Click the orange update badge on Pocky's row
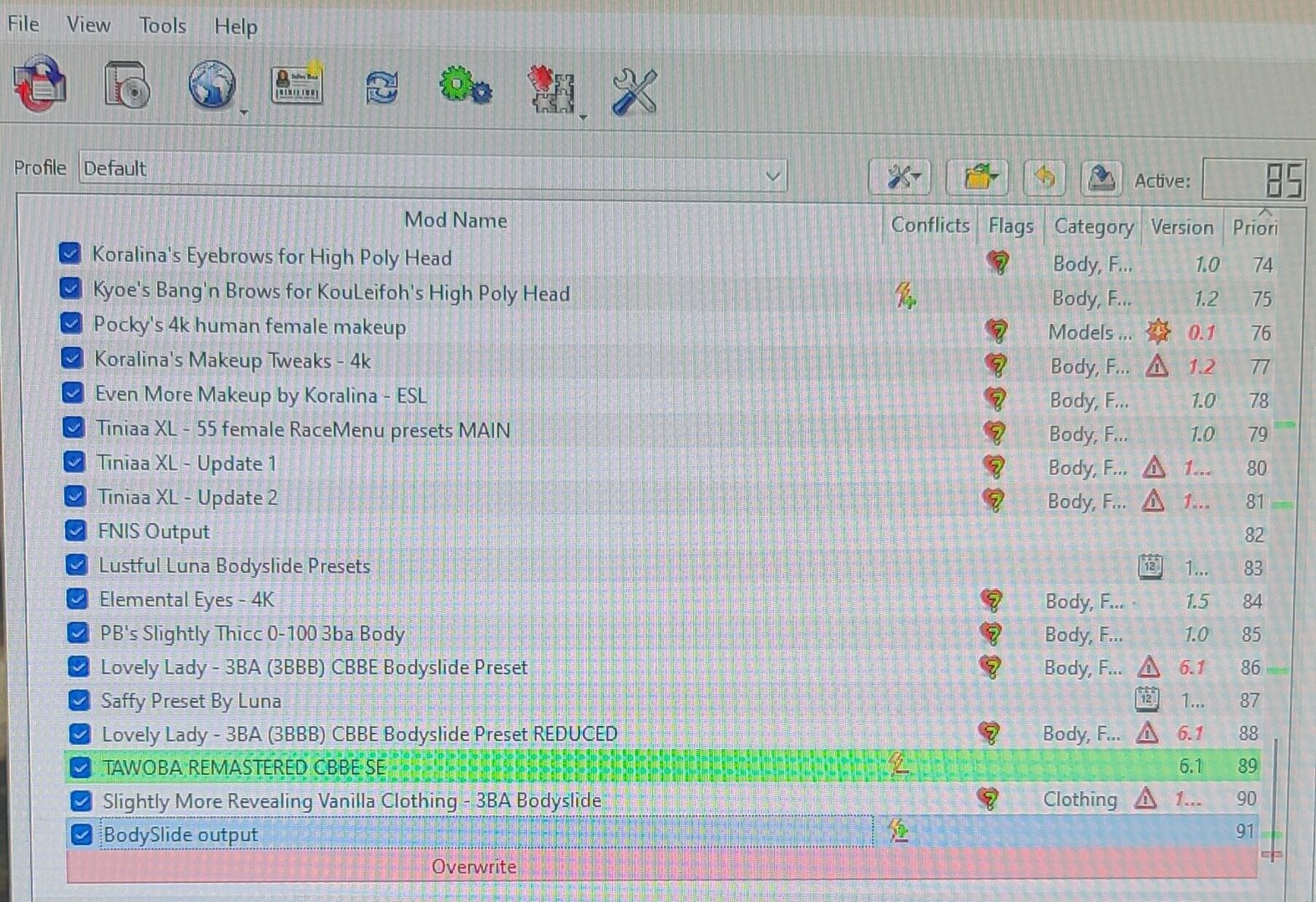Screen dimensions: 1316x902 1158,332
